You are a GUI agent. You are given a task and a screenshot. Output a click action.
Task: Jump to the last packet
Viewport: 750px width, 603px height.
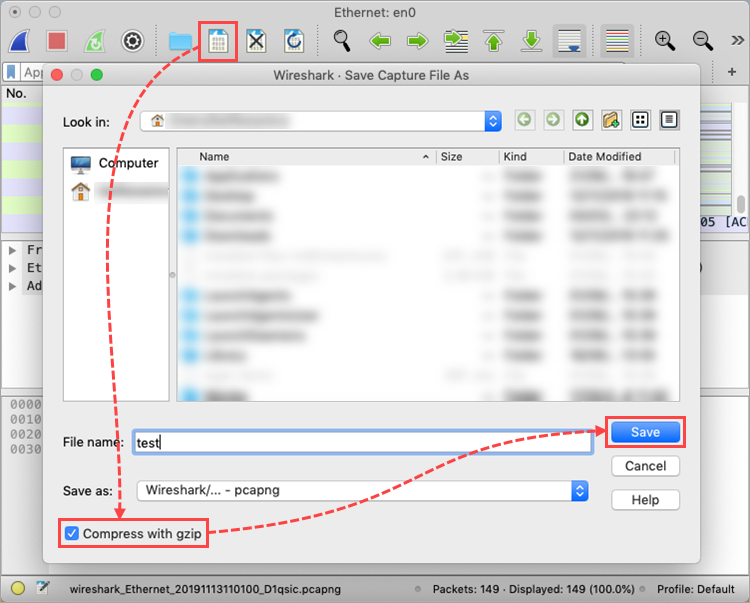[x=531, y=41]
